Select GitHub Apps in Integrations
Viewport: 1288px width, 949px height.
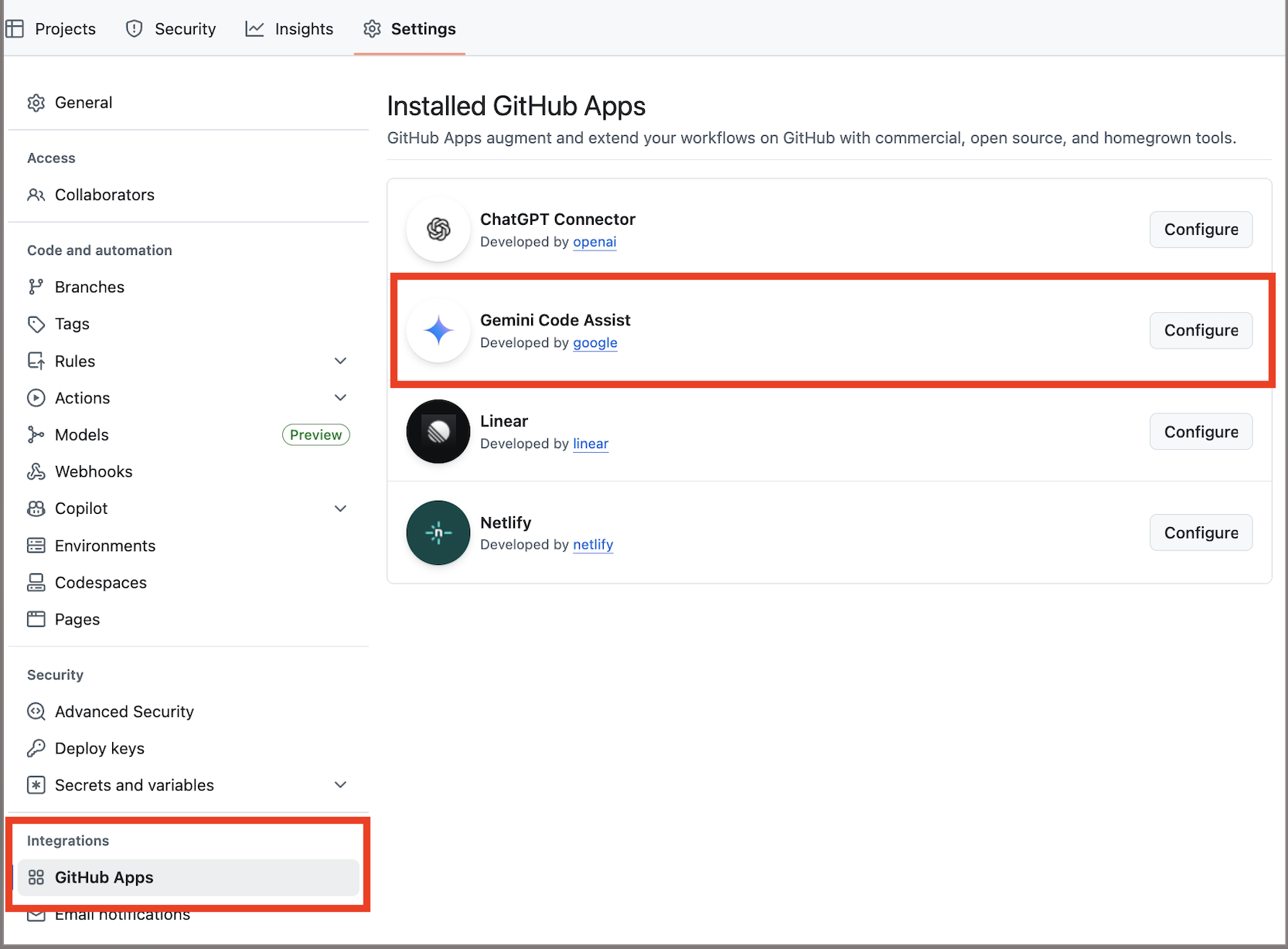(x=188, y=877)
